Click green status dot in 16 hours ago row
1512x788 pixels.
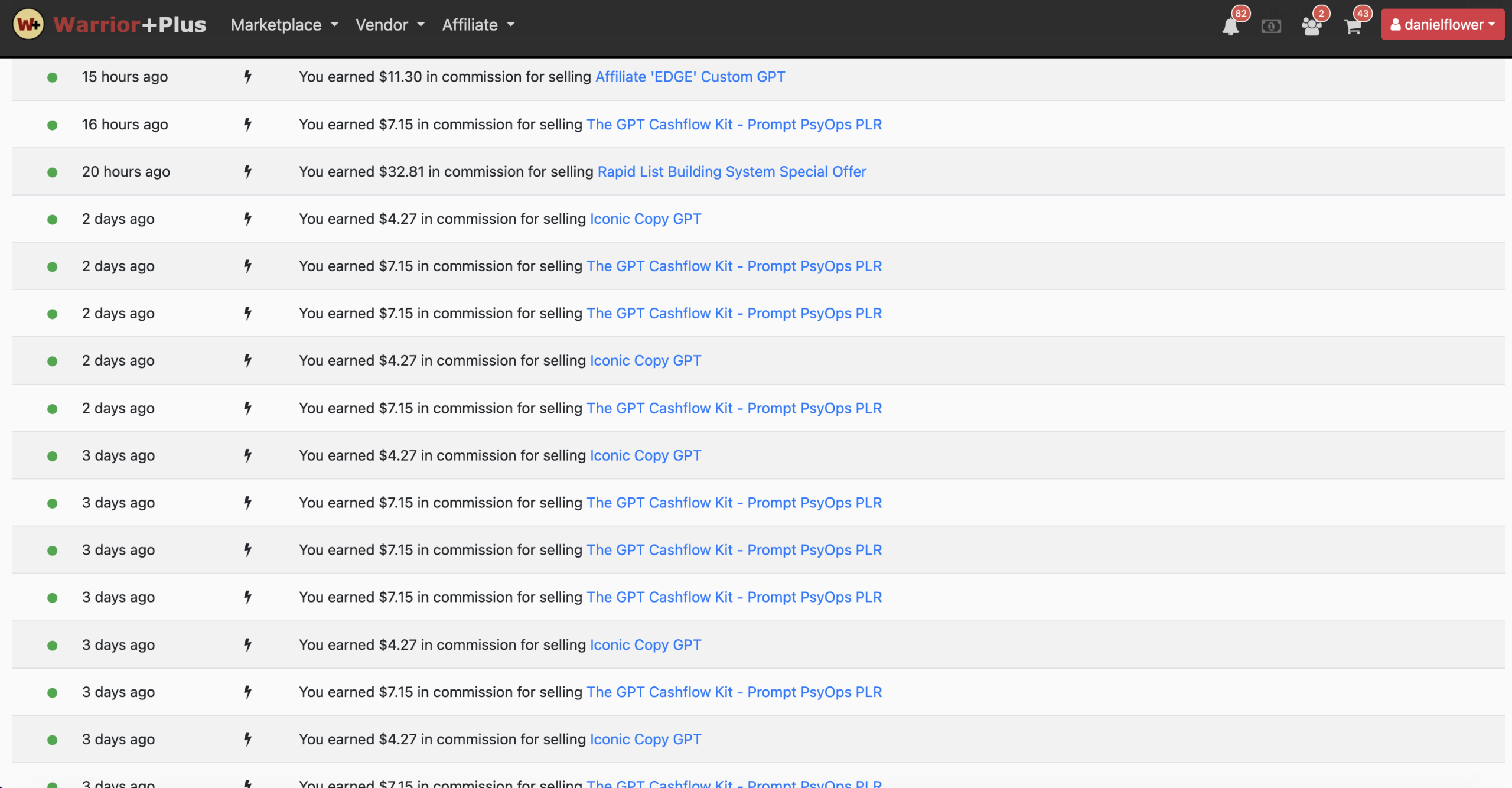[x=53, y=125]
